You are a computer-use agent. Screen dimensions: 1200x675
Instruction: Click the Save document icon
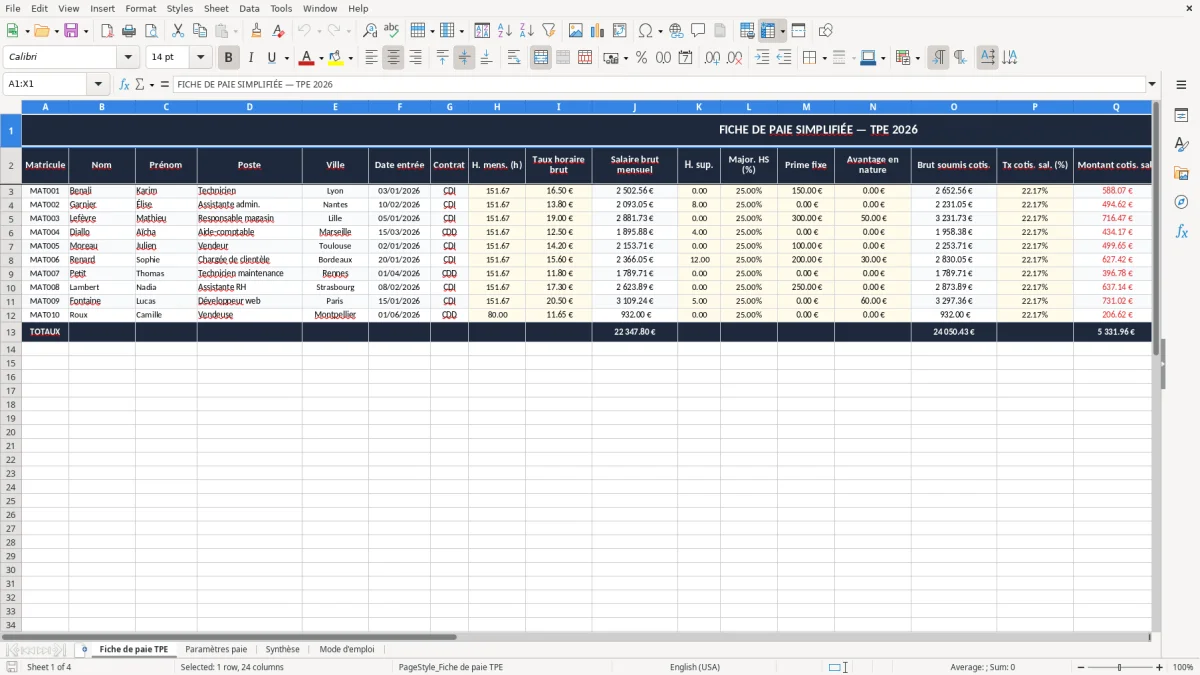71,31
